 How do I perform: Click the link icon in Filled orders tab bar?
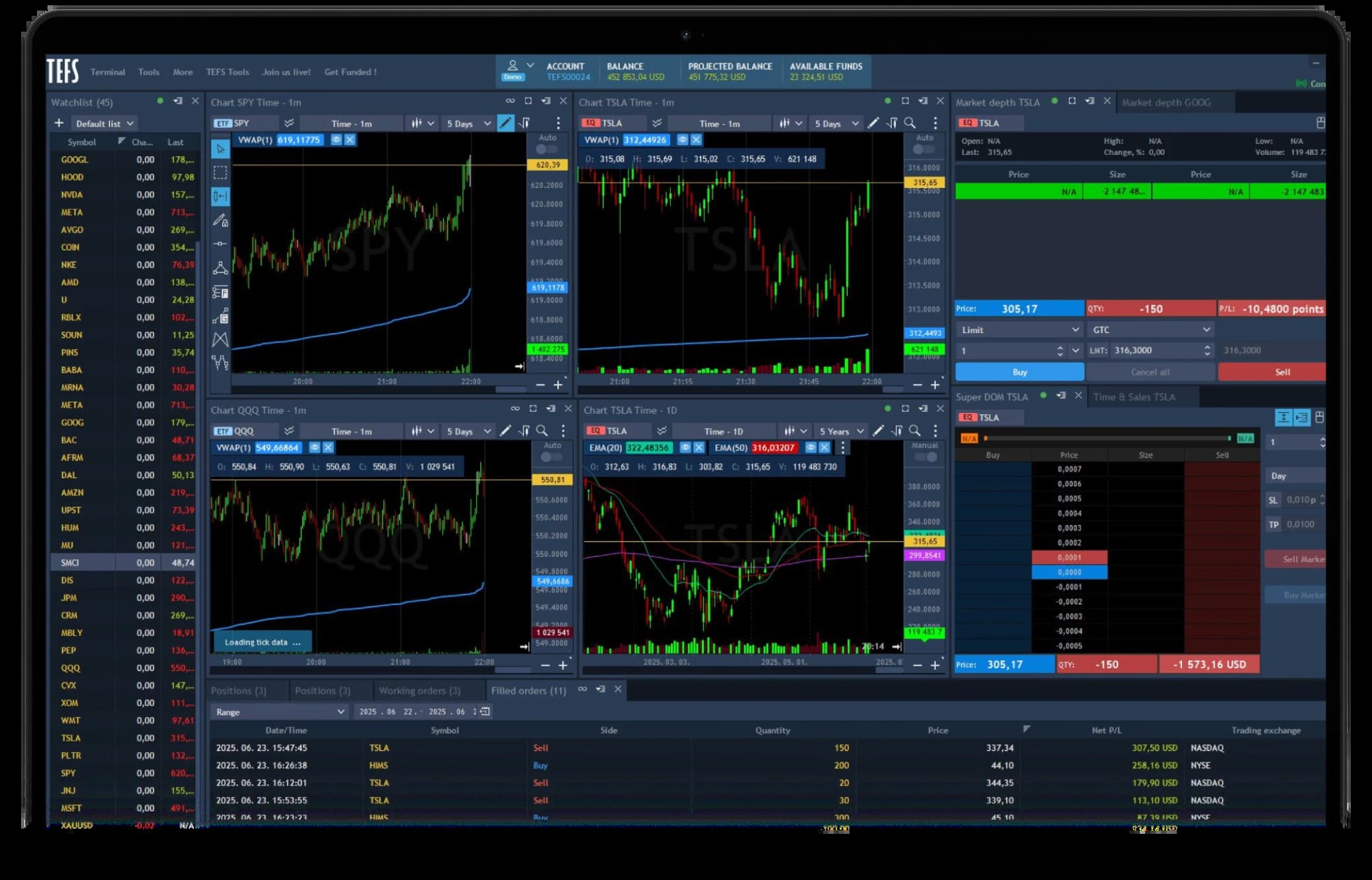pos(582,689)
